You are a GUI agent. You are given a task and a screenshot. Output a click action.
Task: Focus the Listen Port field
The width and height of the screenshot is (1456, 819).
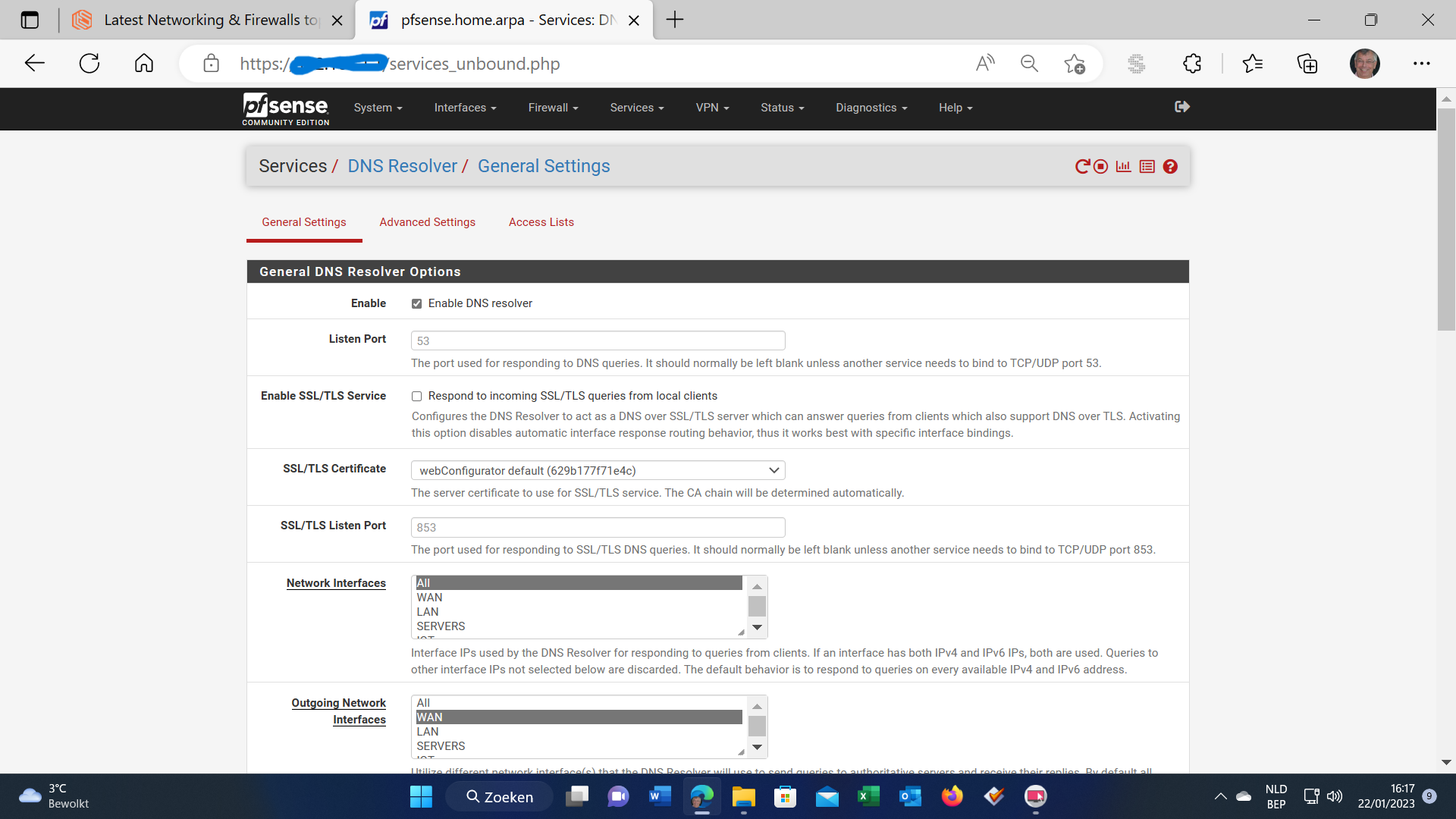598,340
